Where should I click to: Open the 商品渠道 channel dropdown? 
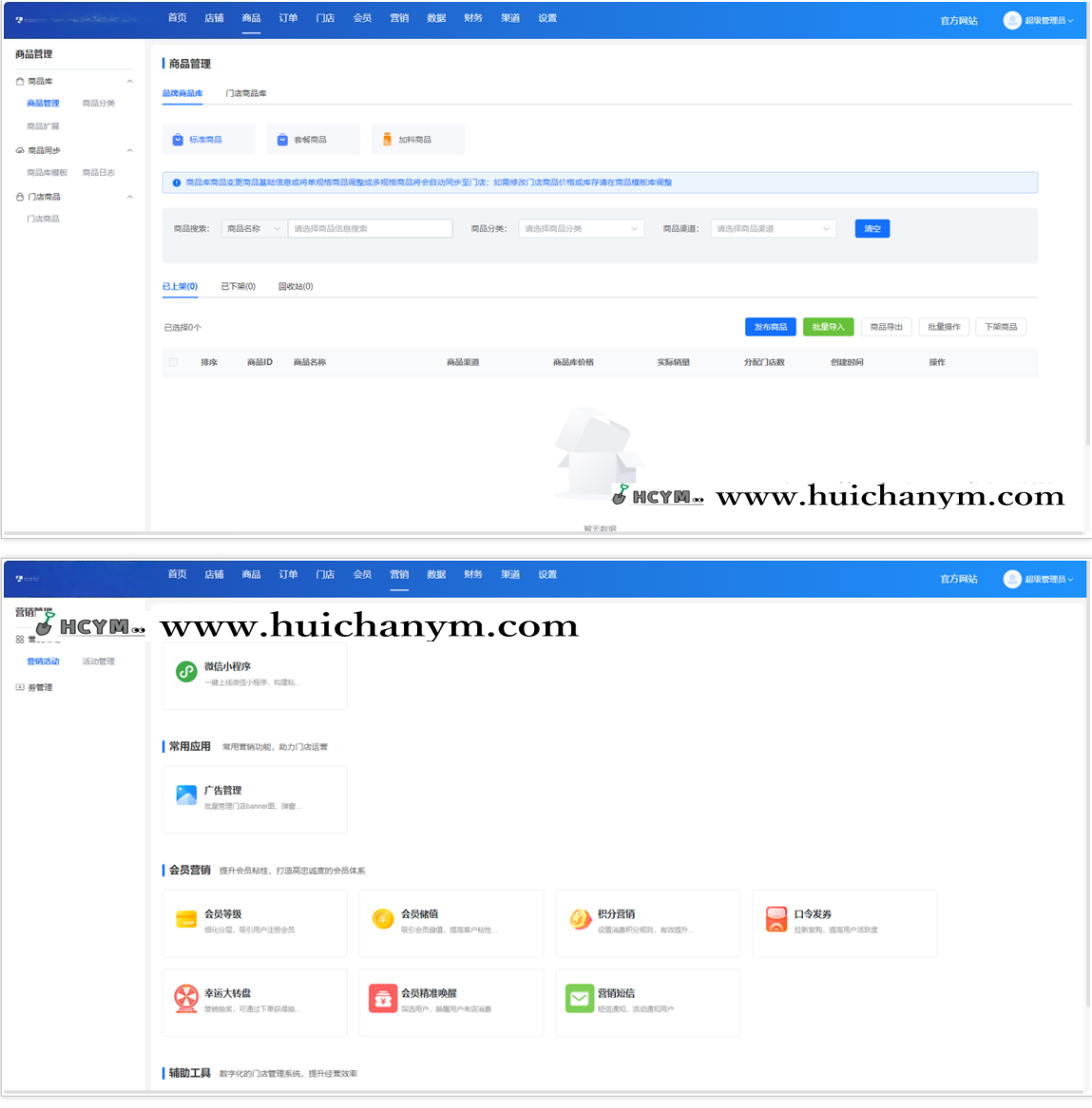tap(774, 229)
